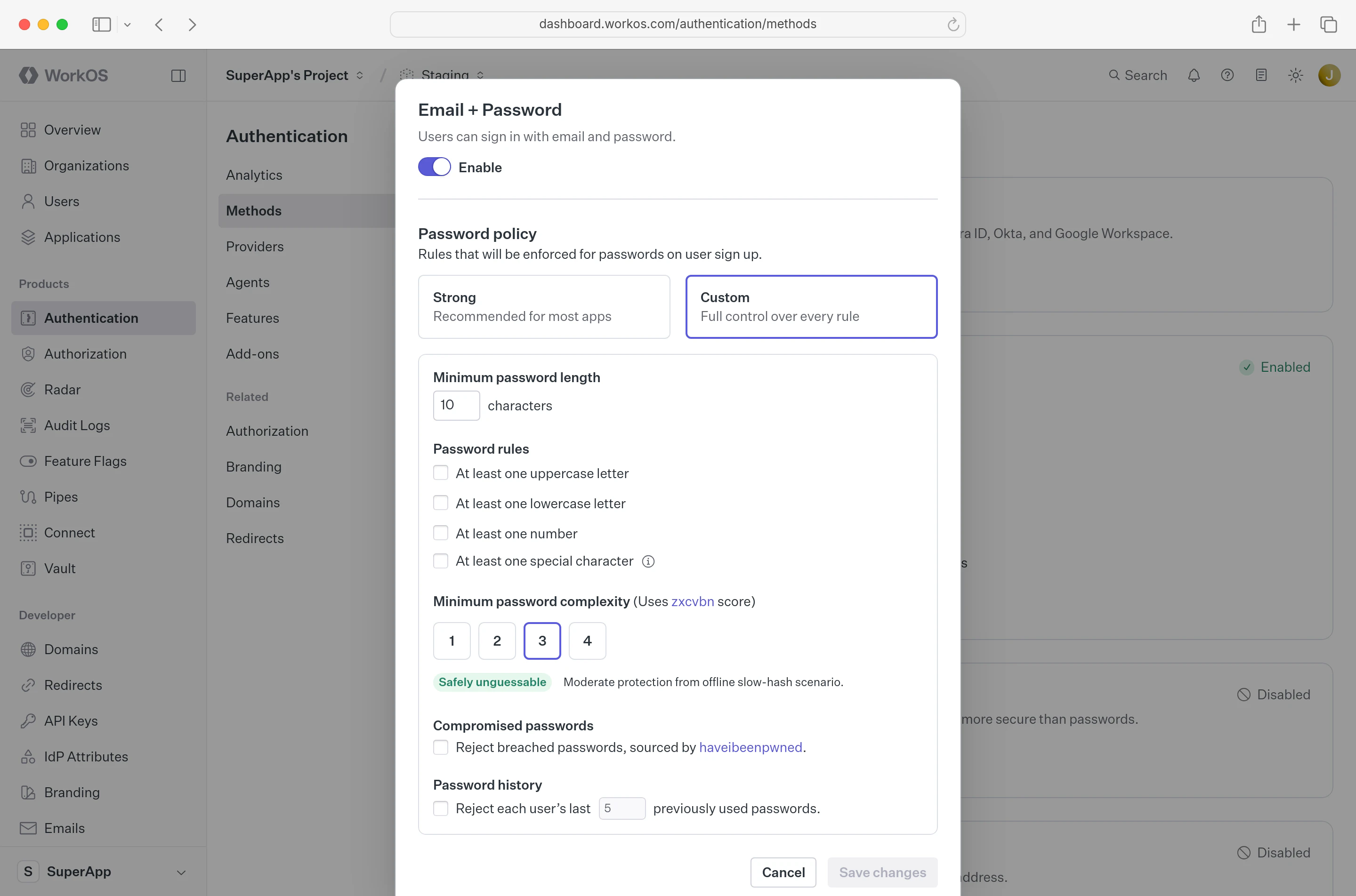Click the Organizations building icon
Screen dimensions: 1356x896
click(x=28, y=166)
